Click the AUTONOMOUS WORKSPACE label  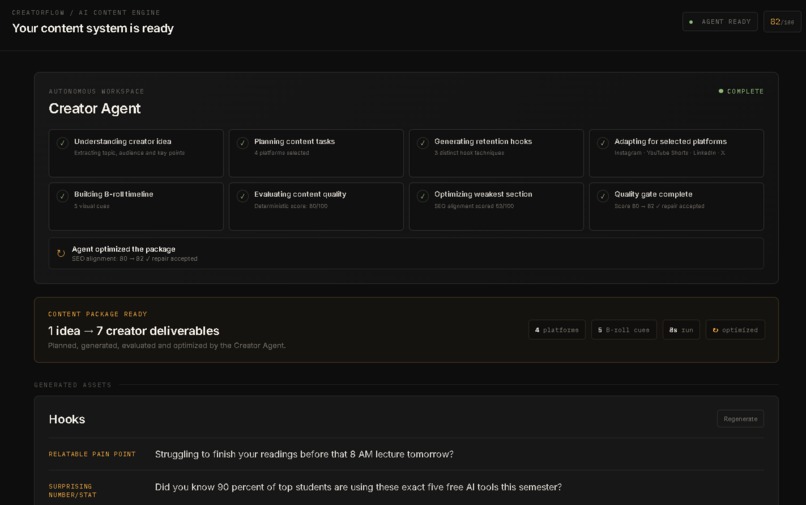pyautogui.click(x=96, y=91)
